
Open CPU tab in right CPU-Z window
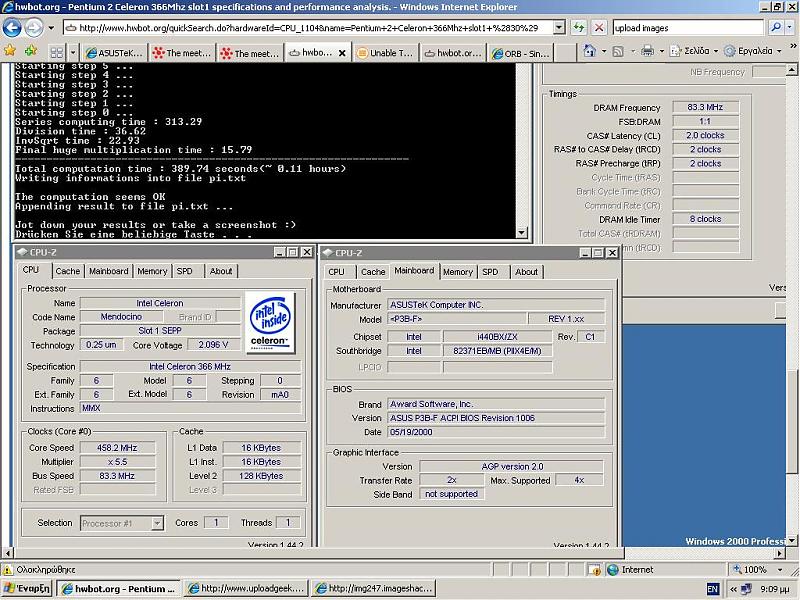point(336,272)
